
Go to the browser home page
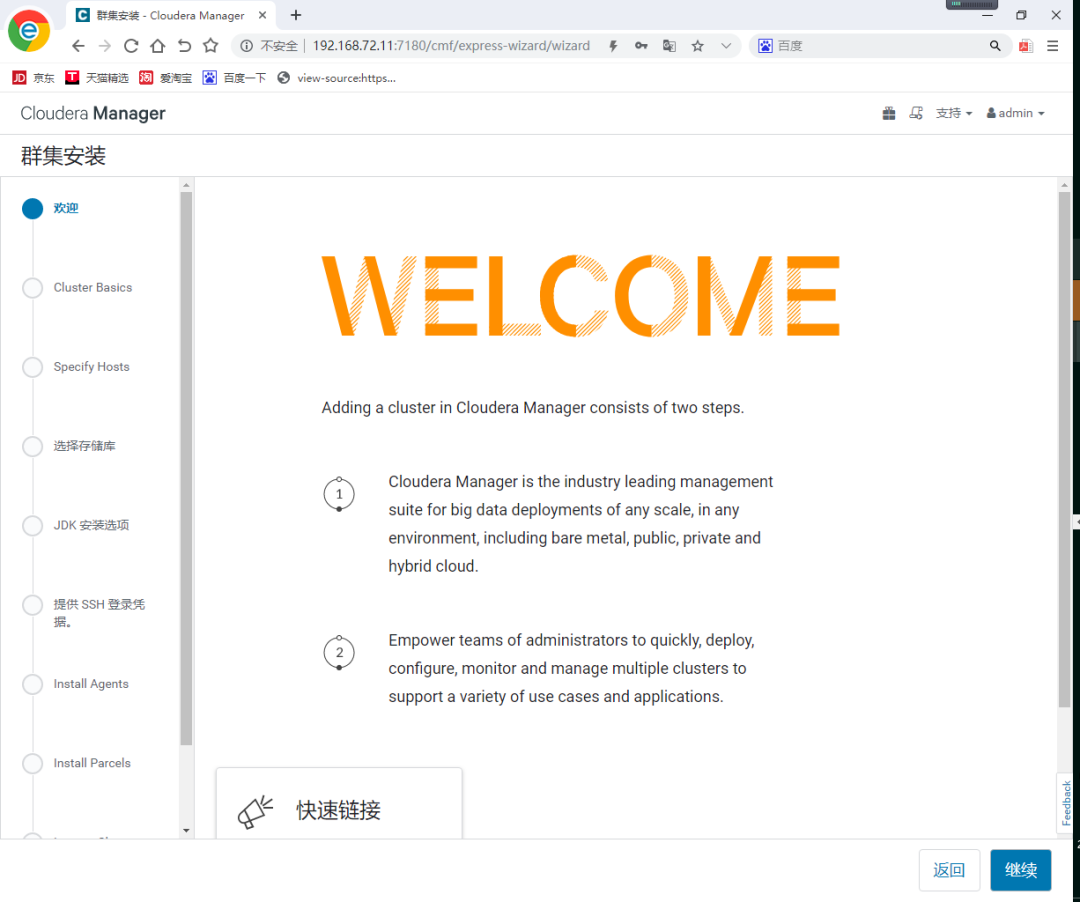click(158, 46)
